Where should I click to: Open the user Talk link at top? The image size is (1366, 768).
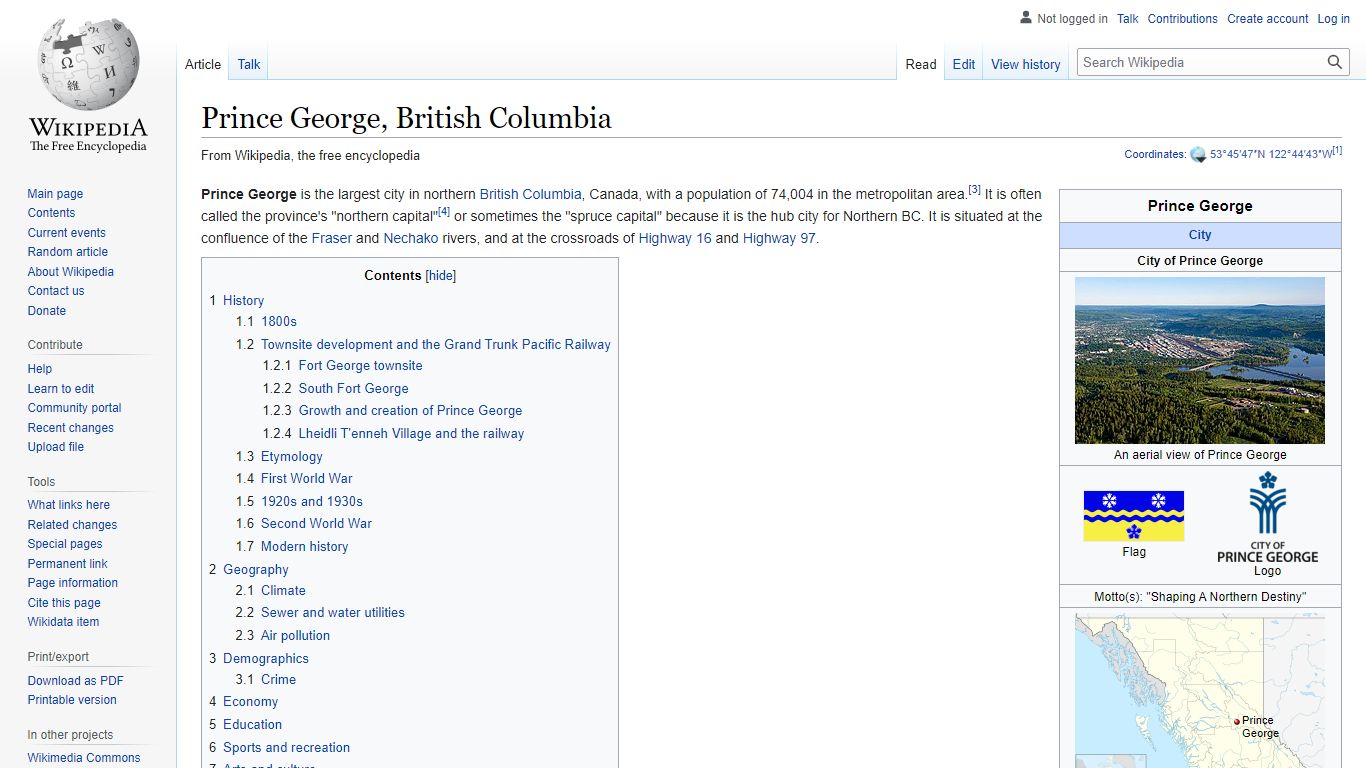point(1128,18)
